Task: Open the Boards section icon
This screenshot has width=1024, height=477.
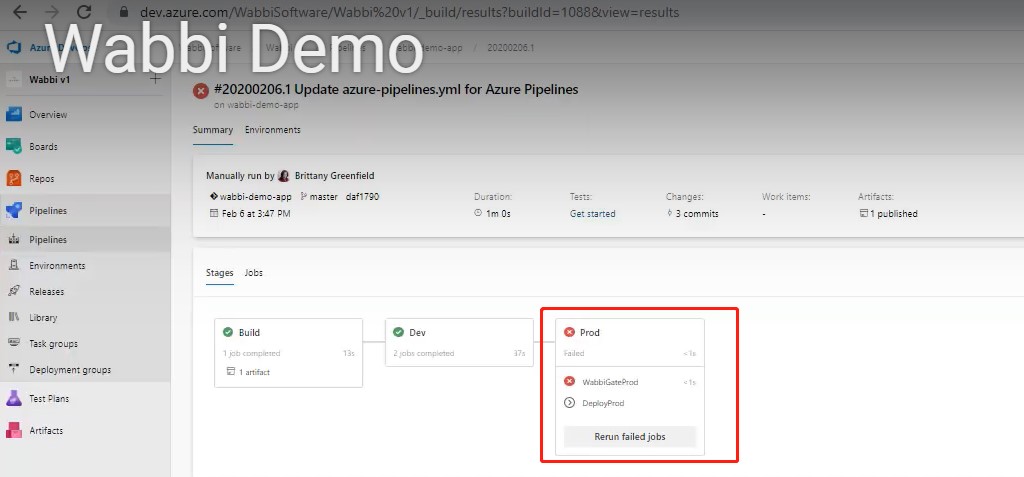Action: coord(14,147)
